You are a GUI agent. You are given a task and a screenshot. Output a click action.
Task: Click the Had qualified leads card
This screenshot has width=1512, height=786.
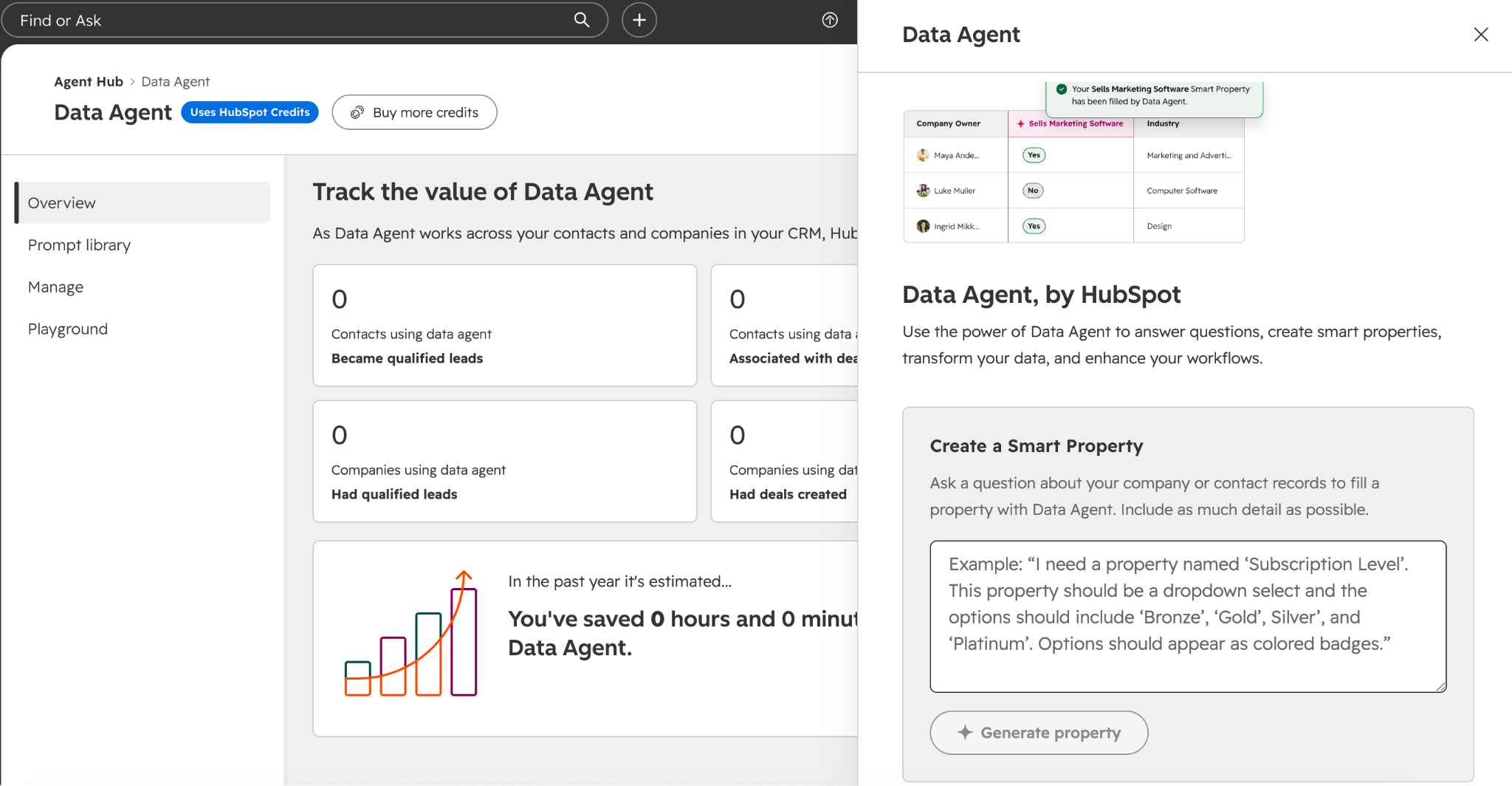pyautogui.click(x=505, y=461)
